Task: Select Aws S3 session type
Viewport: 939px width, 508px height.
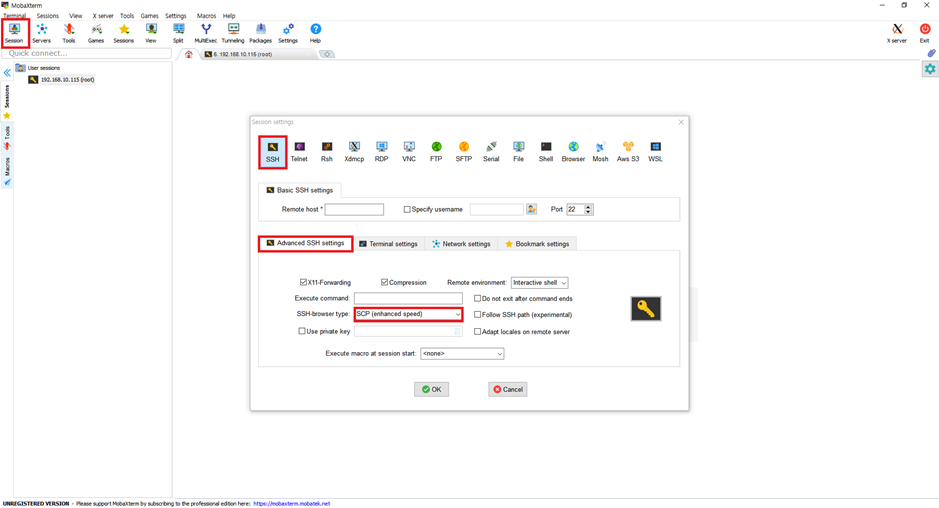Action: [x=628, y=152]
